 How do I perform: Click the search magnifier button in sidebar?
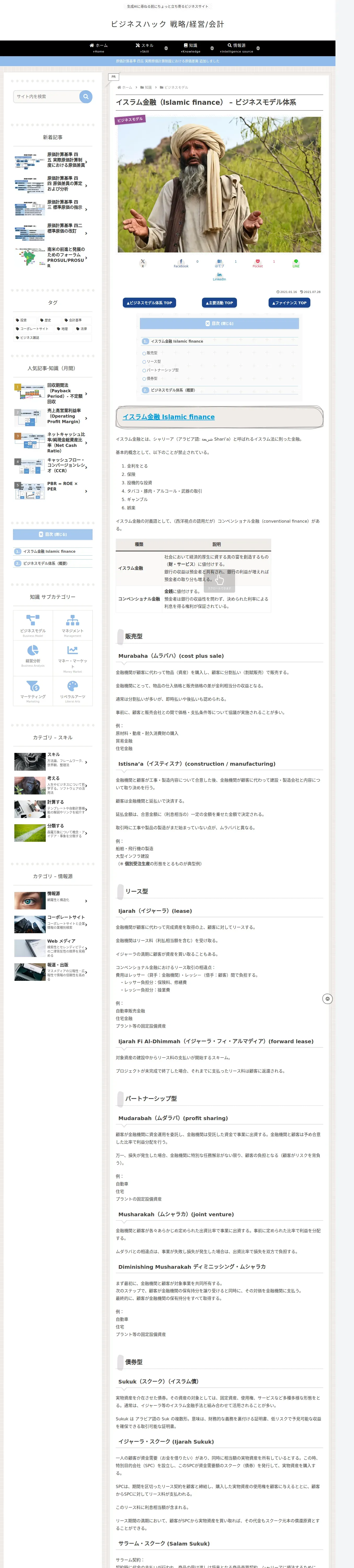click(86, 96)
